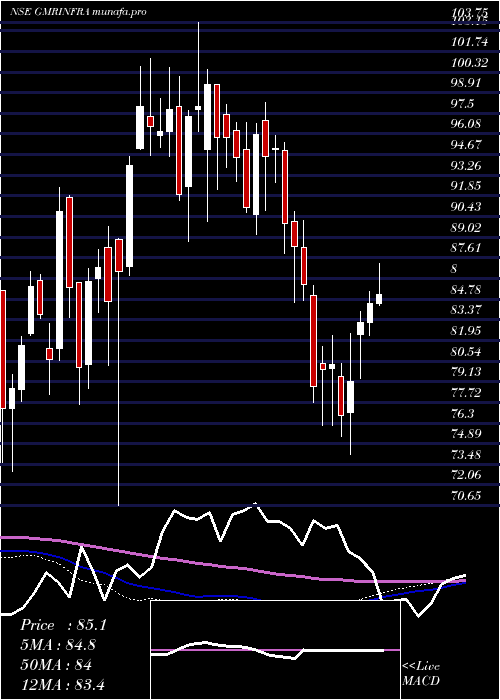Click the 74.89 axis value
Viewport: 500px width, 700px height.
point(466,434)
